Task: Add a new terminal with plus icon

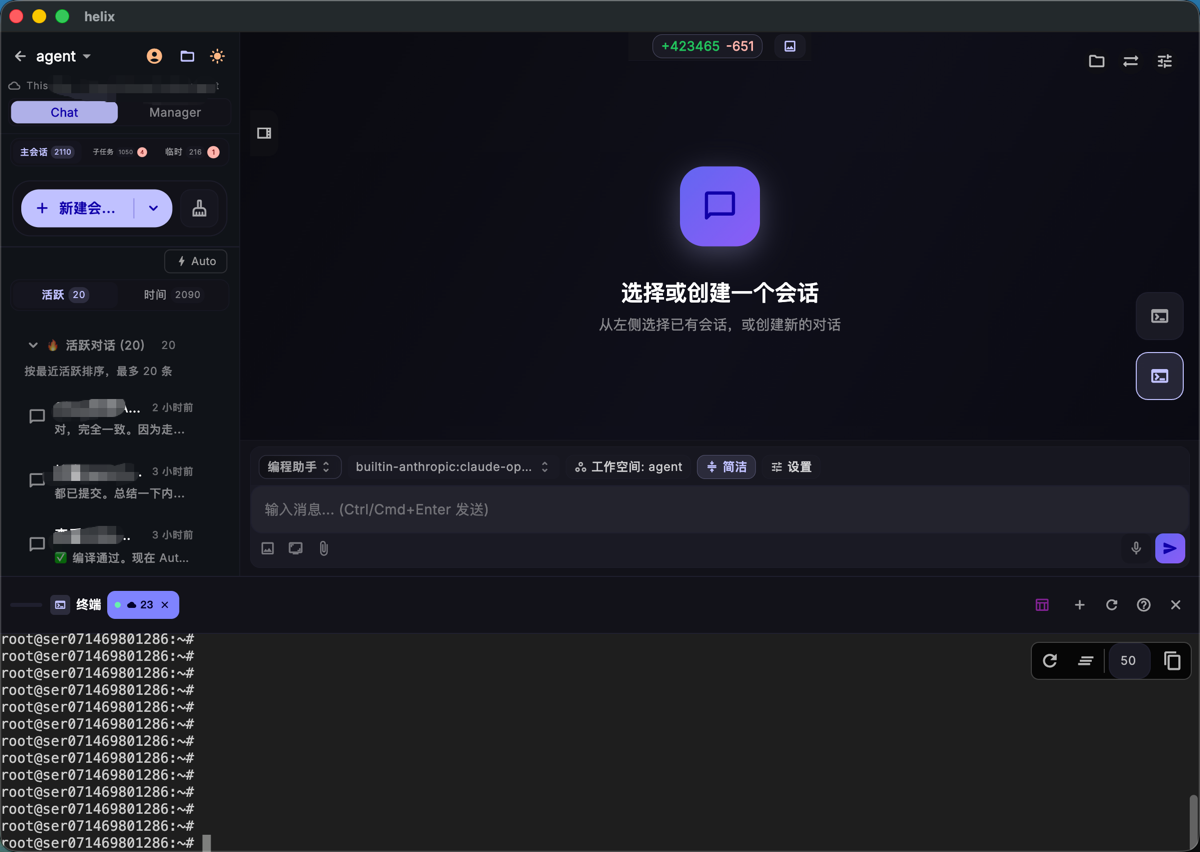Action: [x=1079, y=605]
